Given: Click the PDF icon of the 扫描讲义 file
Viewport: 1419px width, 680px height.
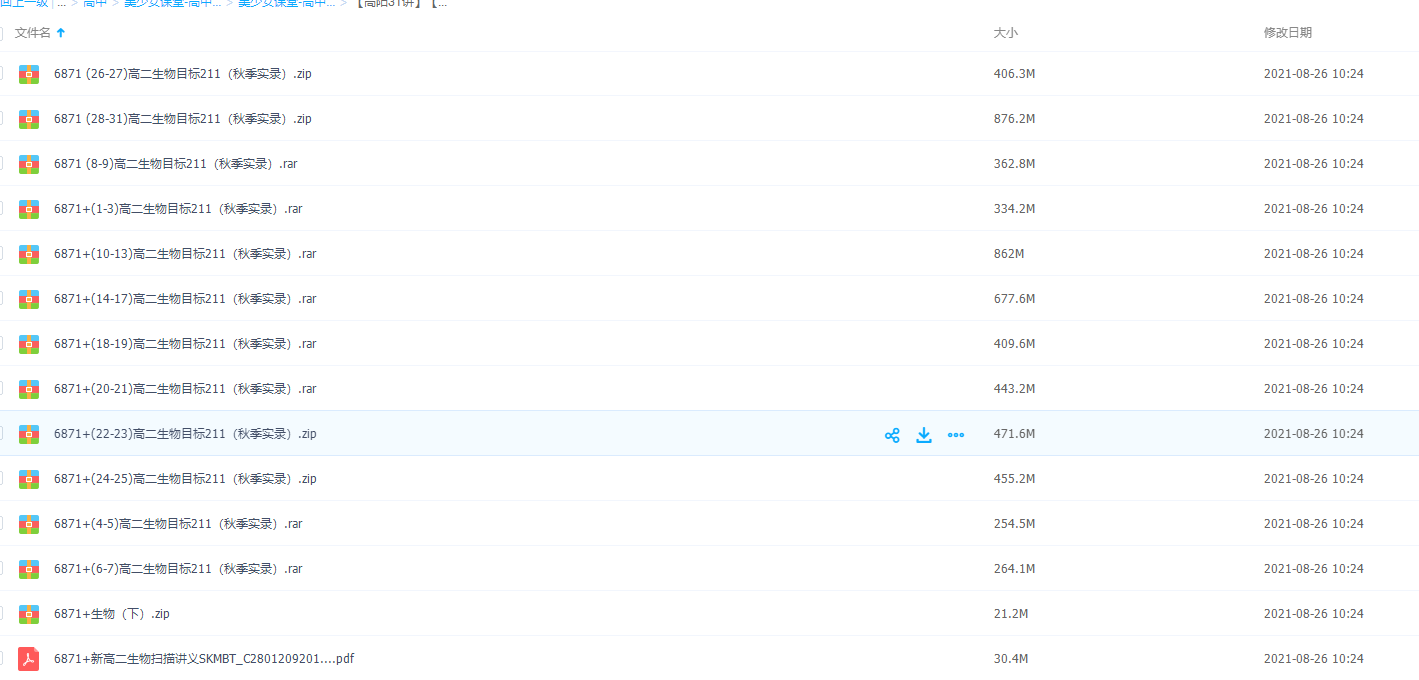Looking at the screenshot, I should pyautogui.click(x=29, y=659).
